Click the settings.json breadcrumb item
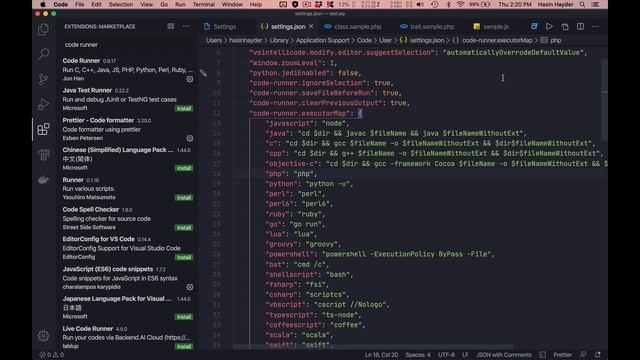640x360 pixels. tap(427, 40)
